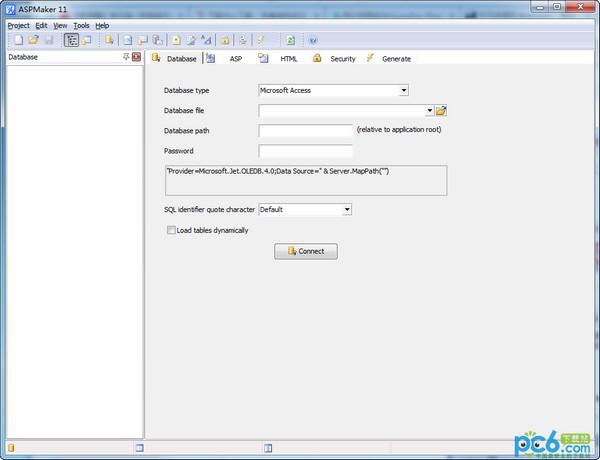Expand the Database type dropdown

(404, 90)
